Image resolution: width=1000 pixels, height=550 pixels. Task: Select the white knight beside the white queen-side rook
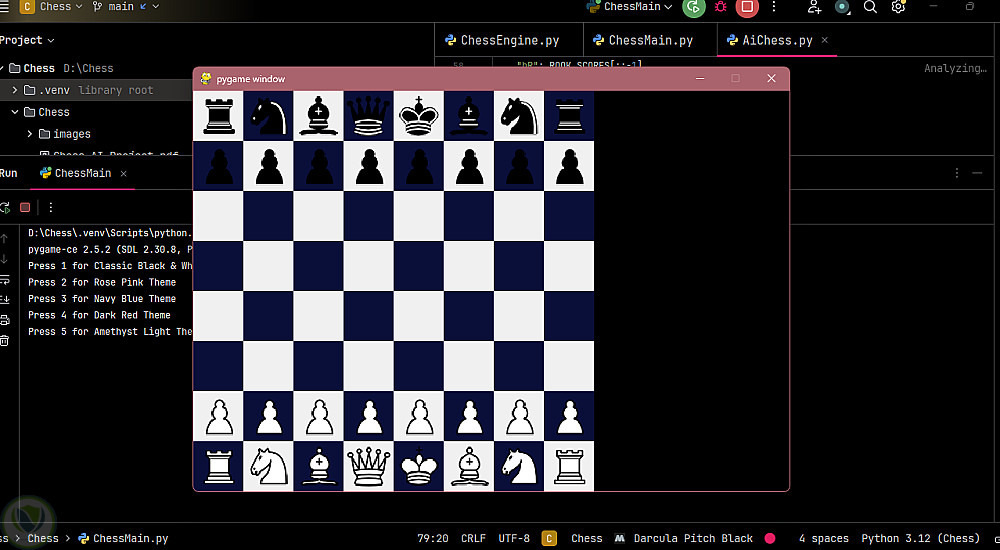click(268, 466)
